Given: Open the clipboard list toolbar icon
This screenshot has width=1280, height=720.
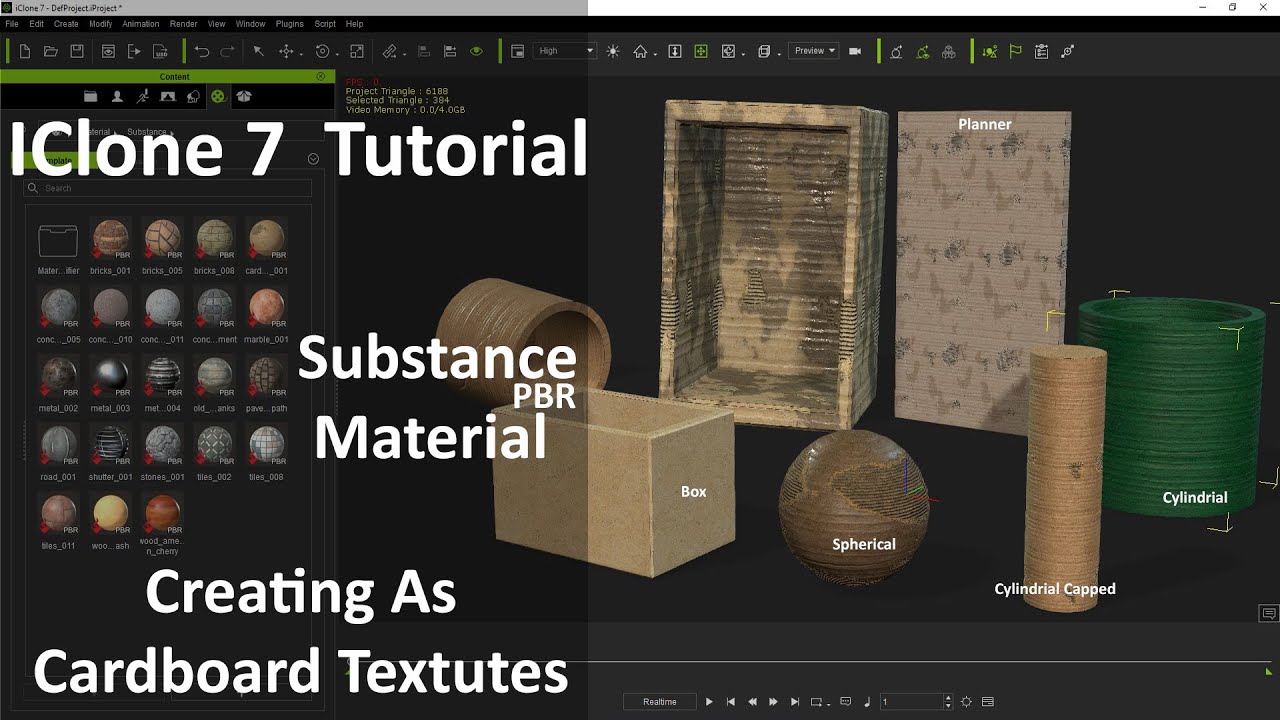Looking at the screenshot, I should pyautogui.click(x=1041, y=51).
